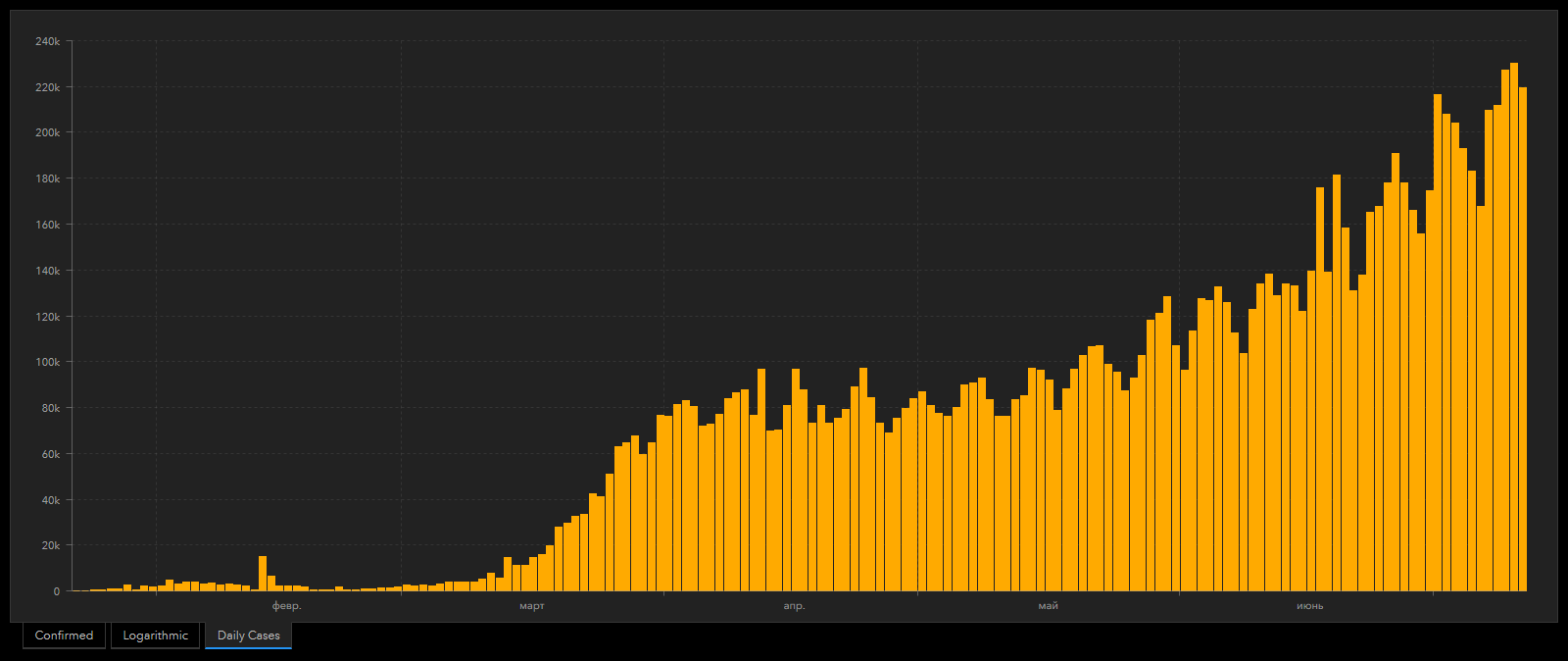Switch to the Confirmed tab

(64, 636)
